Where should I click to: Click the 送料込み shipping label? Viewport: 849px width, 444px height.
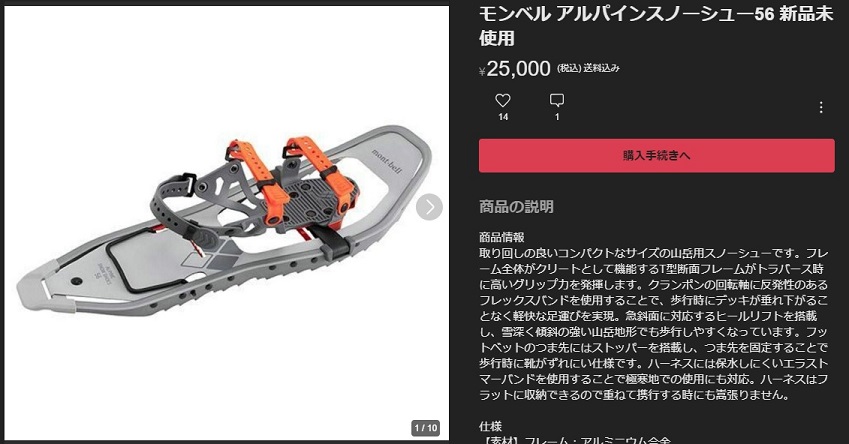[601, 68]
